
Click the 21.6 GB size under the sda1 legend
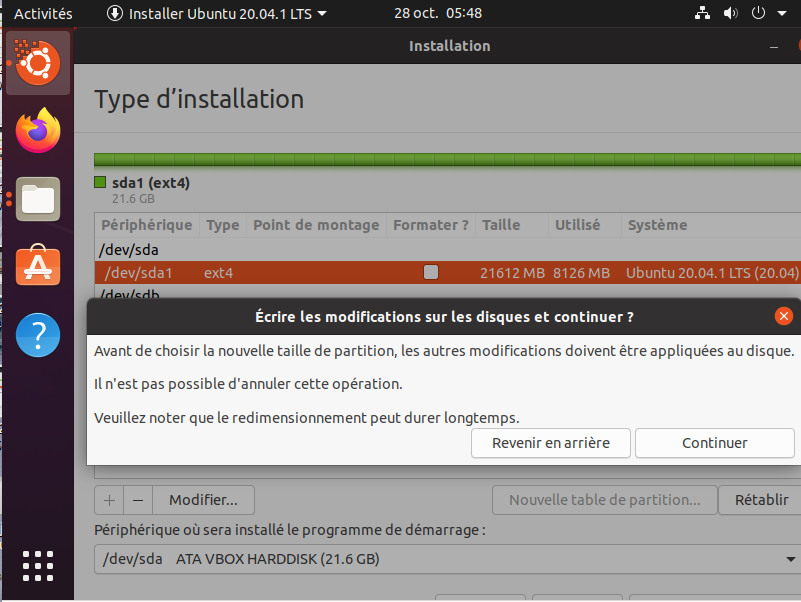coord(133,199)
